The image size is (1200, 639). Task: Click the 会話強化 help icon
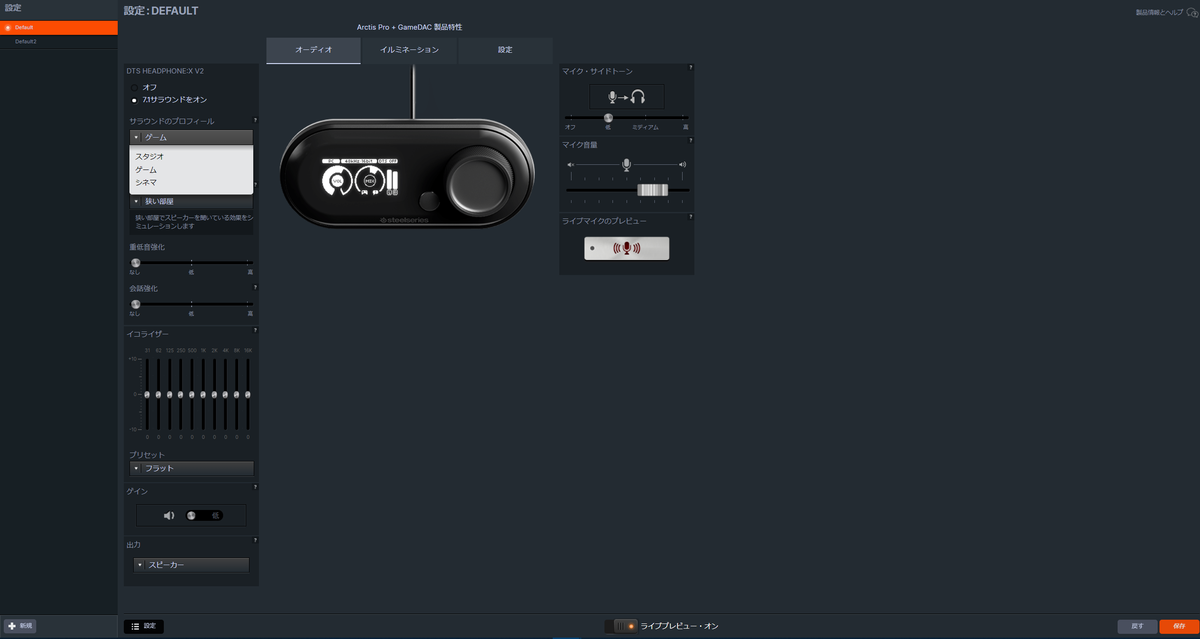(x=255, y=286)
